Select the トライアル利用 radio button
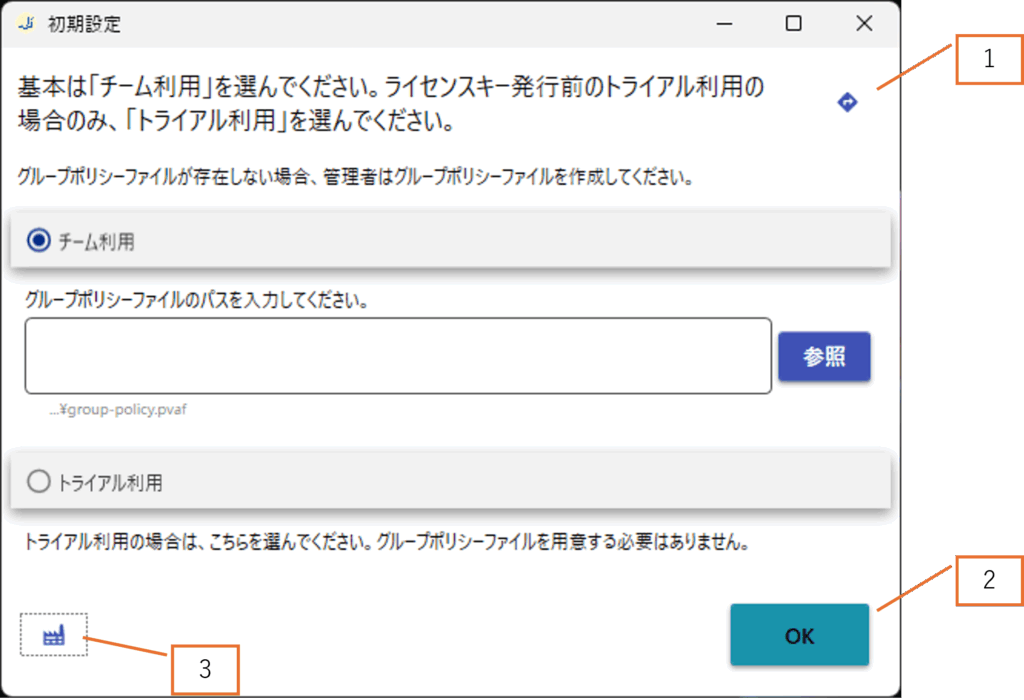This screenshot has width=1024, height=700. [39, 482]
